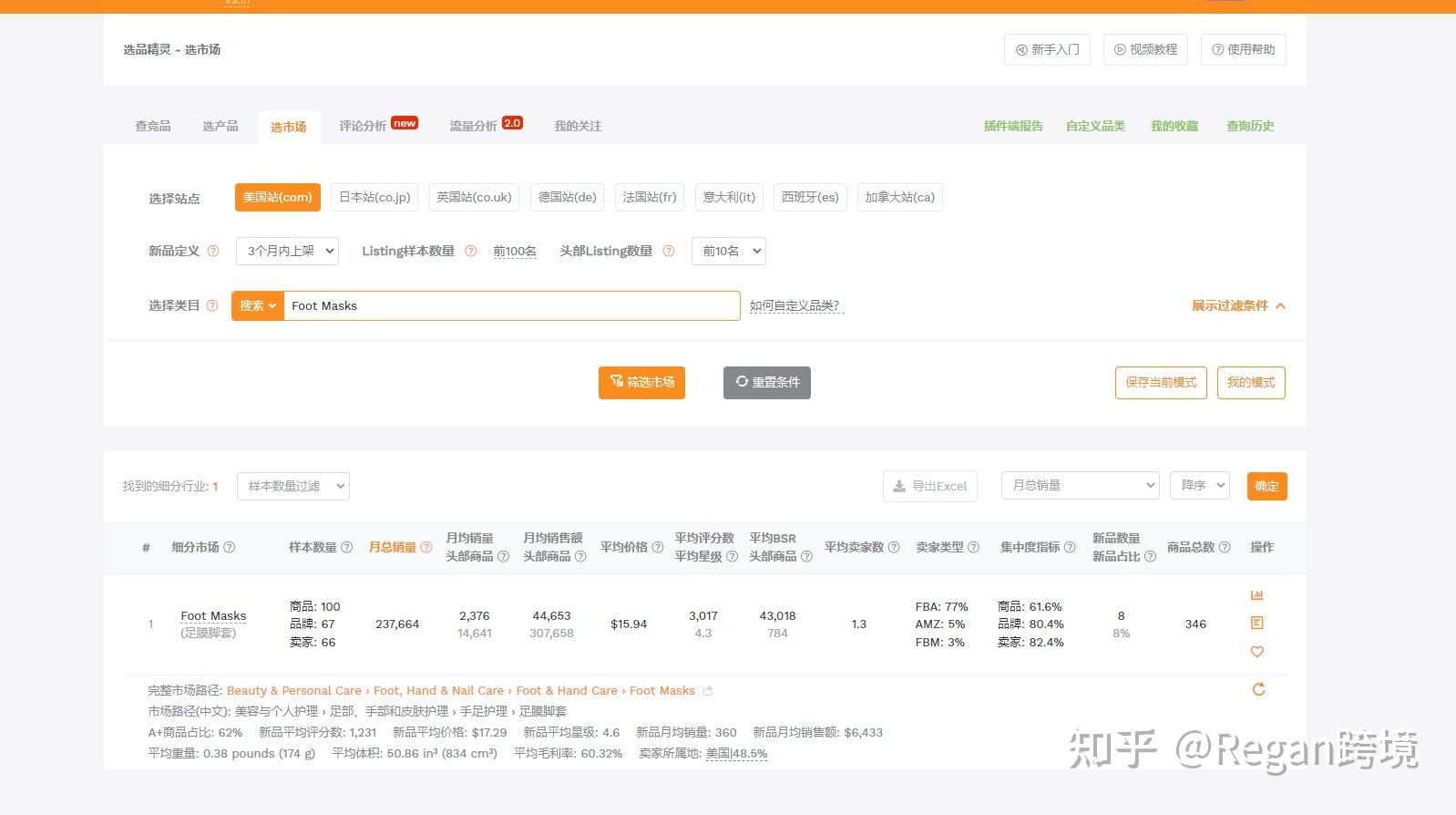Click the 前100名 listing sample value
This screenshot has width=1456, height=815.
515,252
